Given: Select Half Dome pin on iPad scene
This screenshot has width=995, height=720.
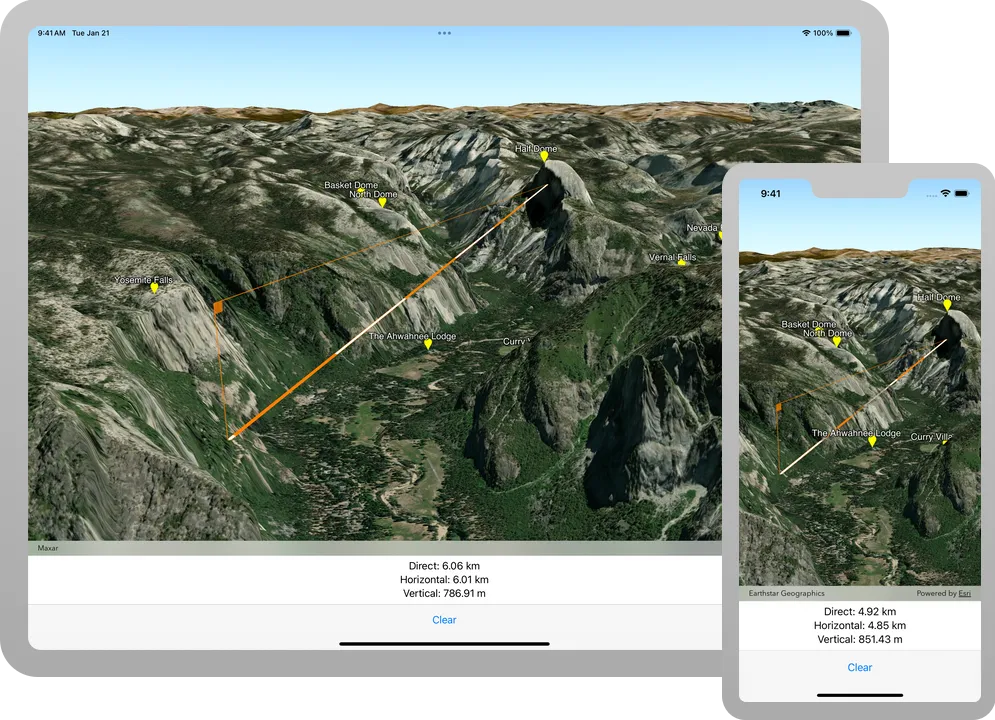Looking at the screenshot, I should tap(544, 157).
